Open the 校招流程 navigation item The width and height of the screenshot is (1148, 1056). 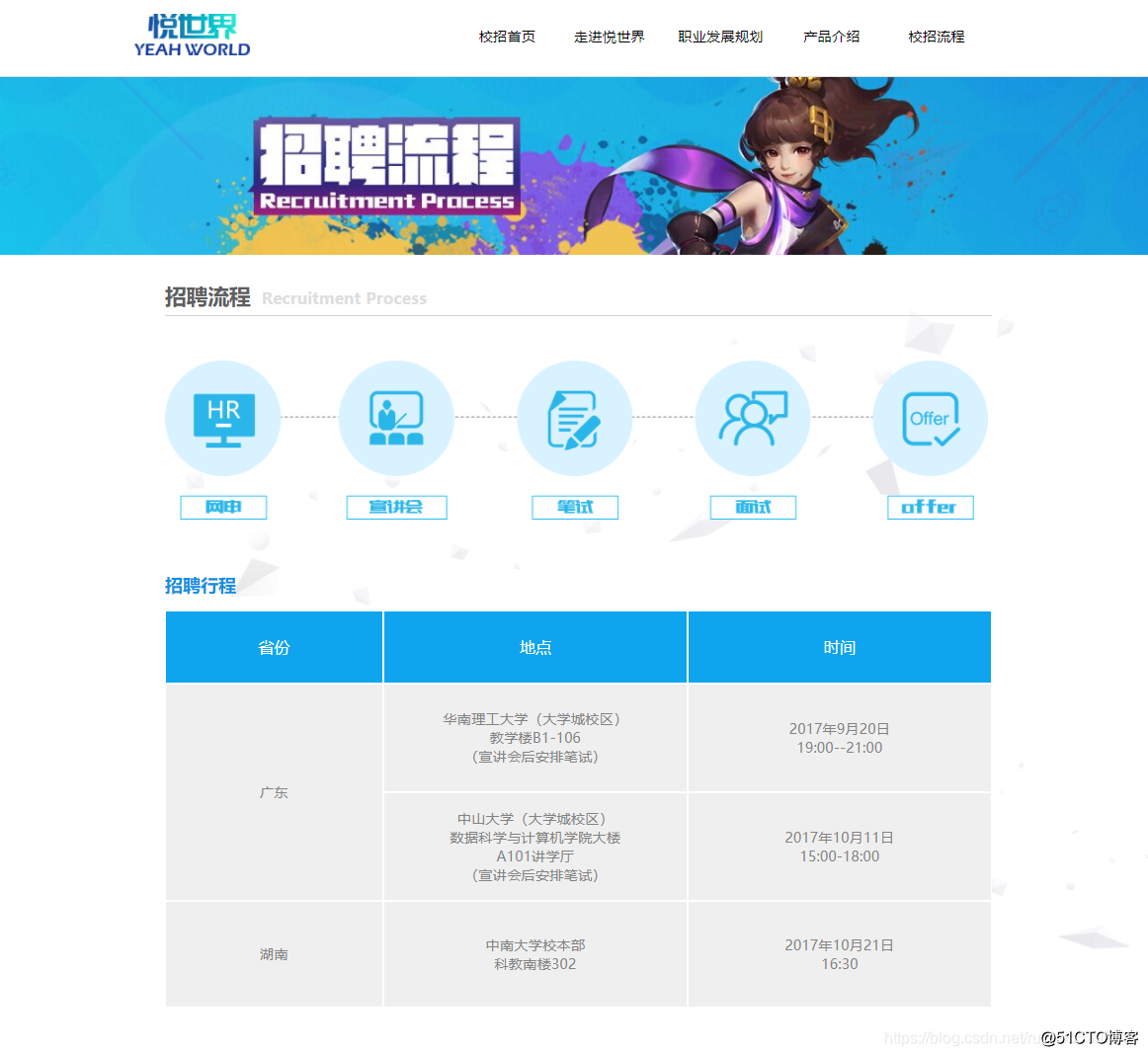(x=937, y=37)
